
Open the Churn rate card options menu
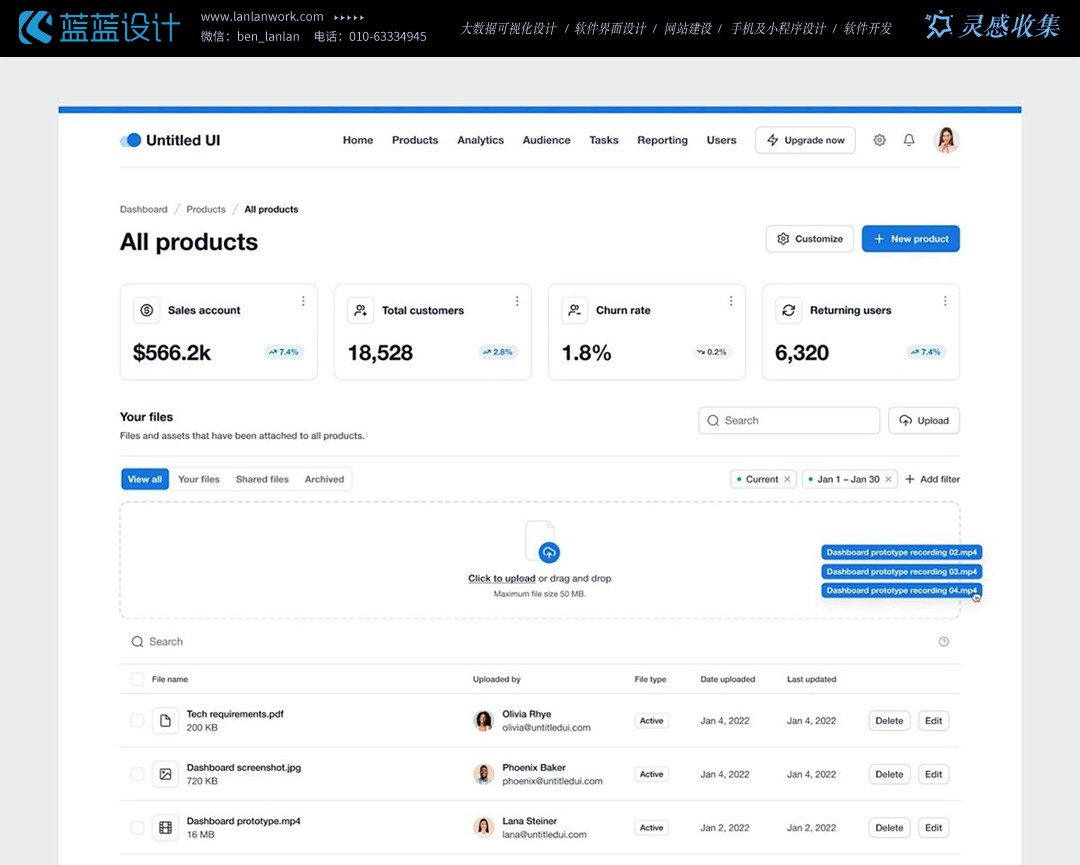(731, 301)
